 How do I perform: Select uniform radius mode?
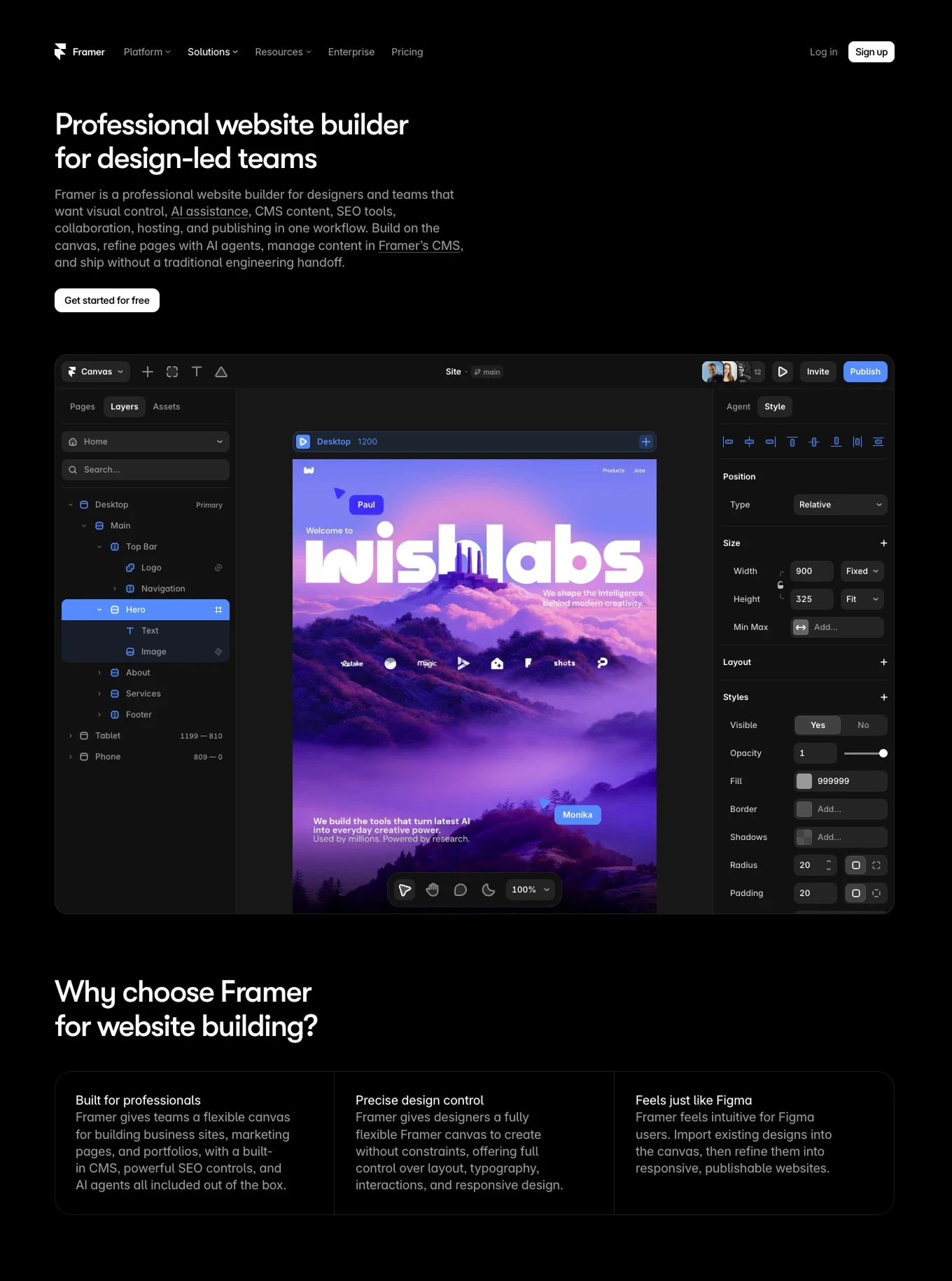[855, 865]
